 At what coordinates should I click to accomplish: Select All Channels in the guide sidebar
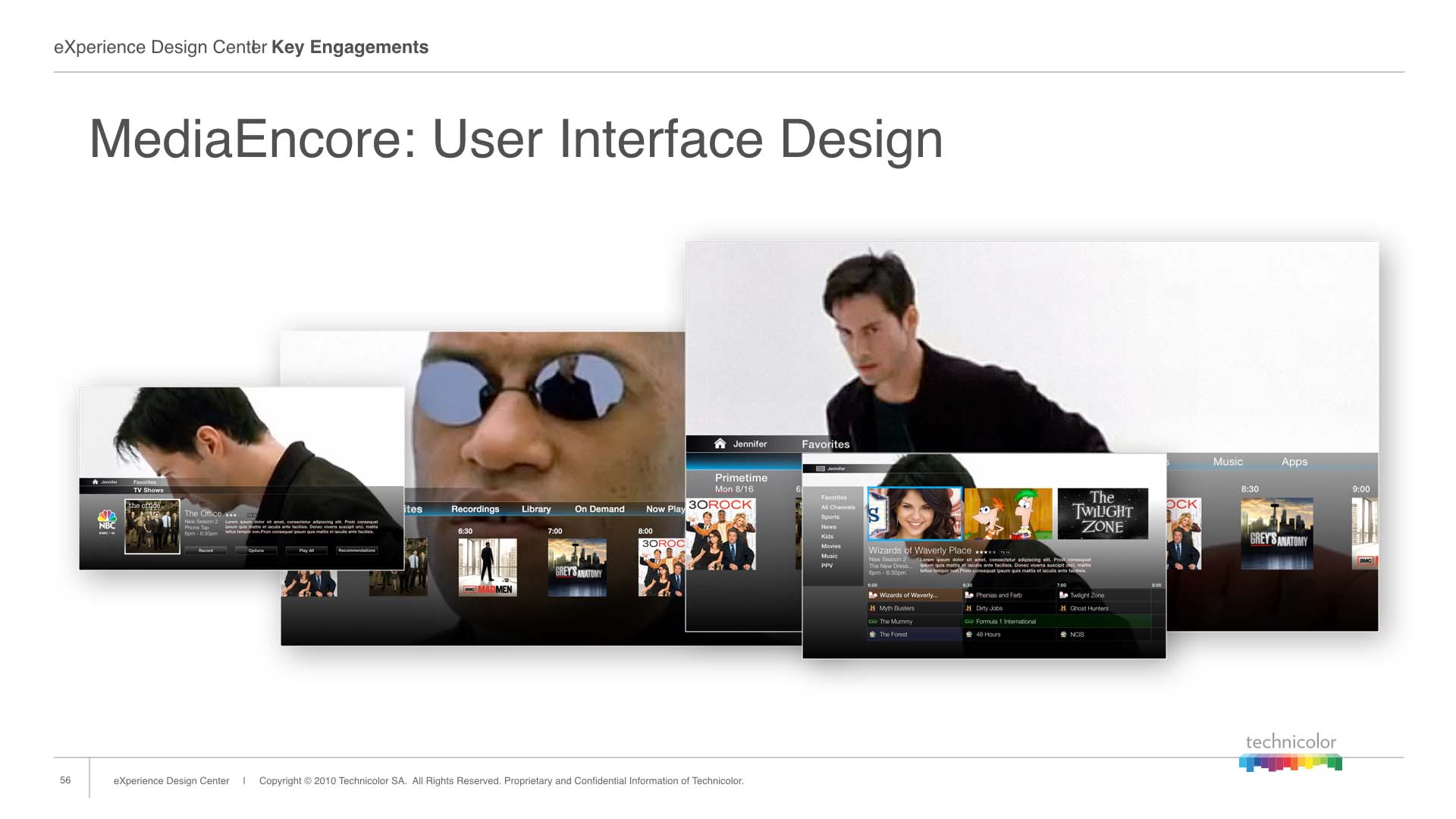pos(838,507)
